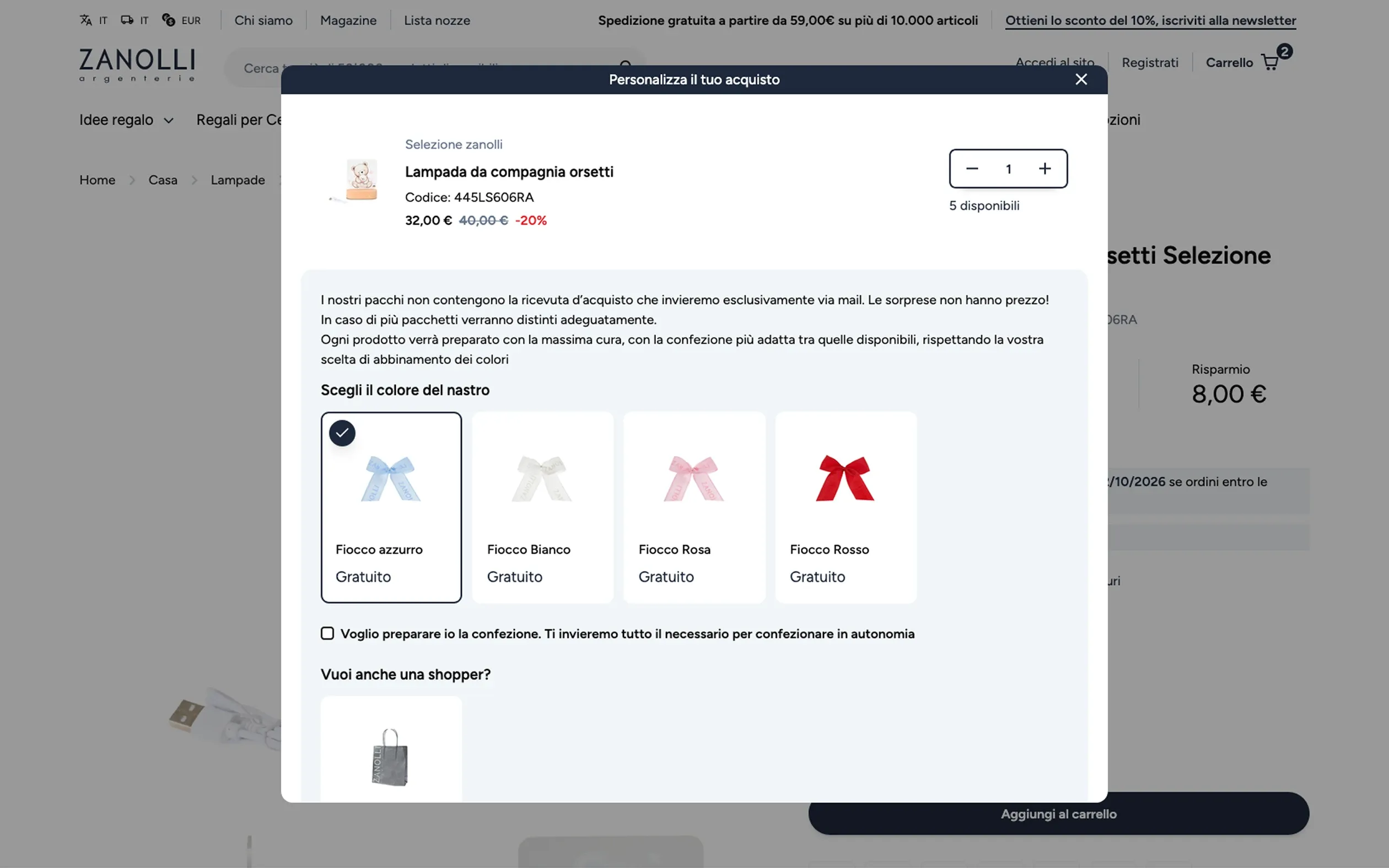Click the 5 disponibili availability text
Screen dimensions: 1389x868
point(984,206)
